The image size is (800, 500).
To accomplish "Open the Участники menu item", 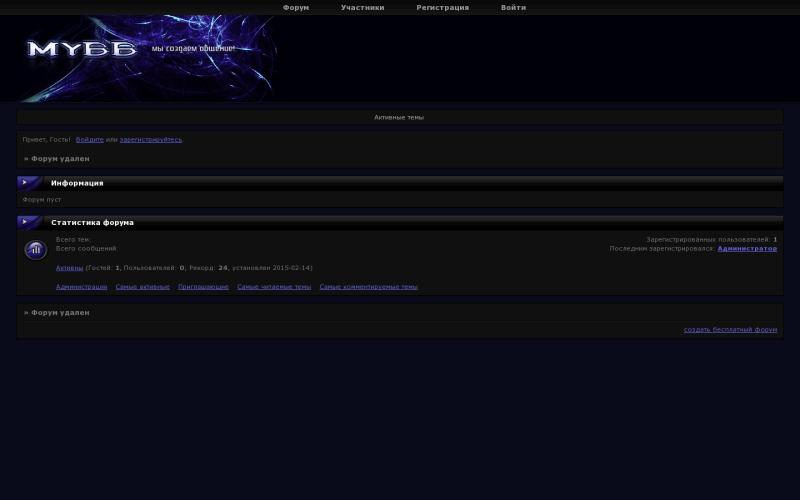I will point(362,7).
